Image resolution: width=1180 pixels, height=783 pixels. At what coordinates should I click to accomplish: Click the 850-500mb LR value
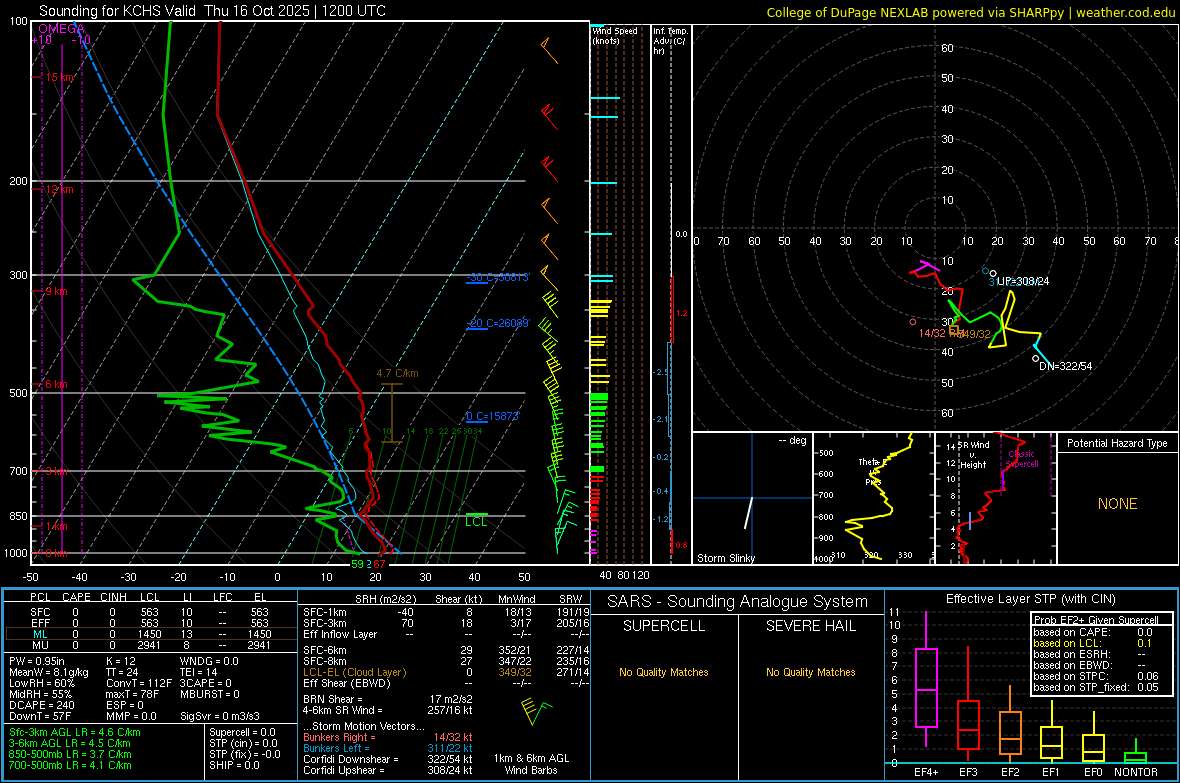tap(70, 754)
